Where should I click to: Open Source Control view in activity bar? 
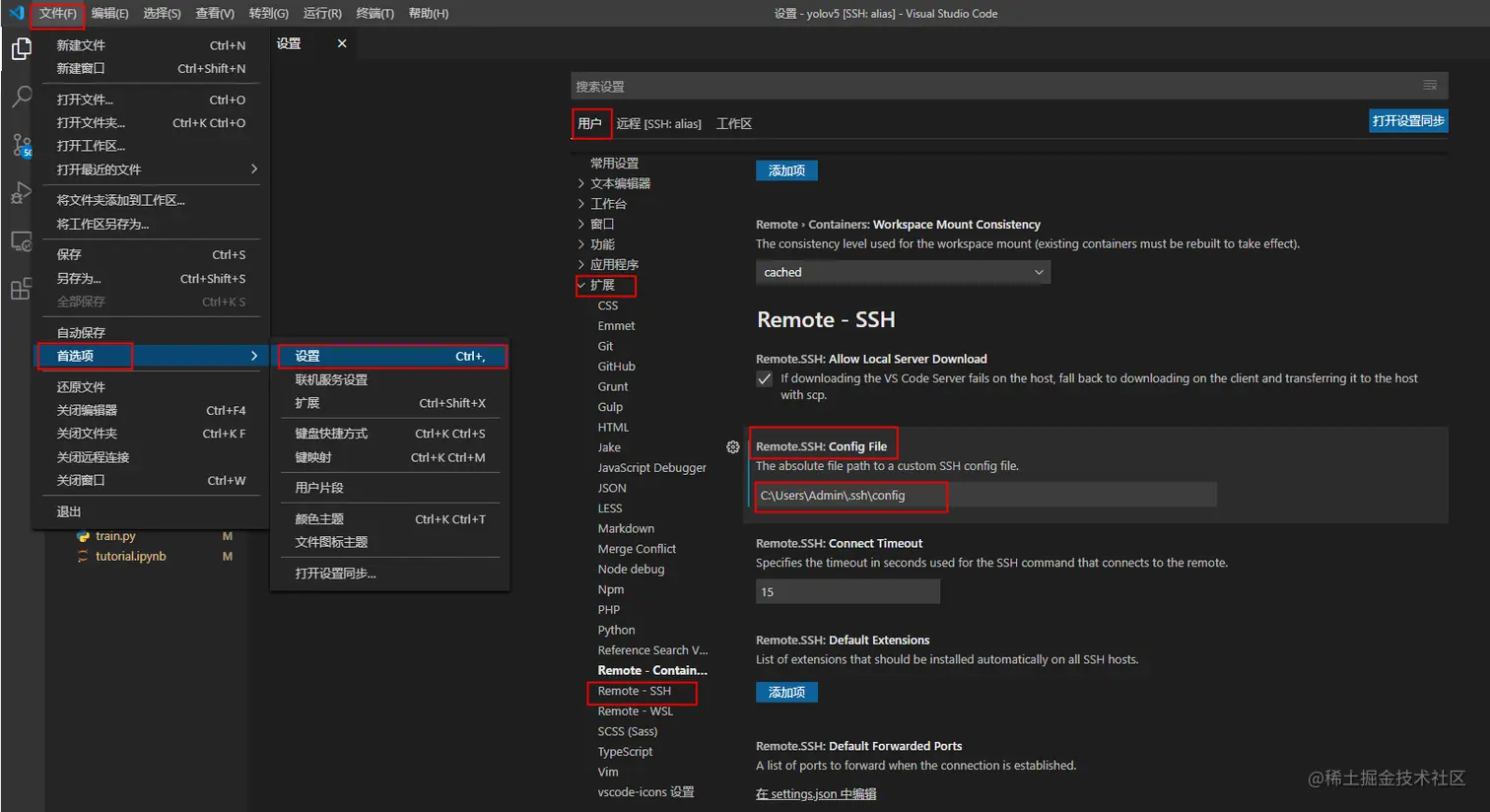click(x=21, y=145)
